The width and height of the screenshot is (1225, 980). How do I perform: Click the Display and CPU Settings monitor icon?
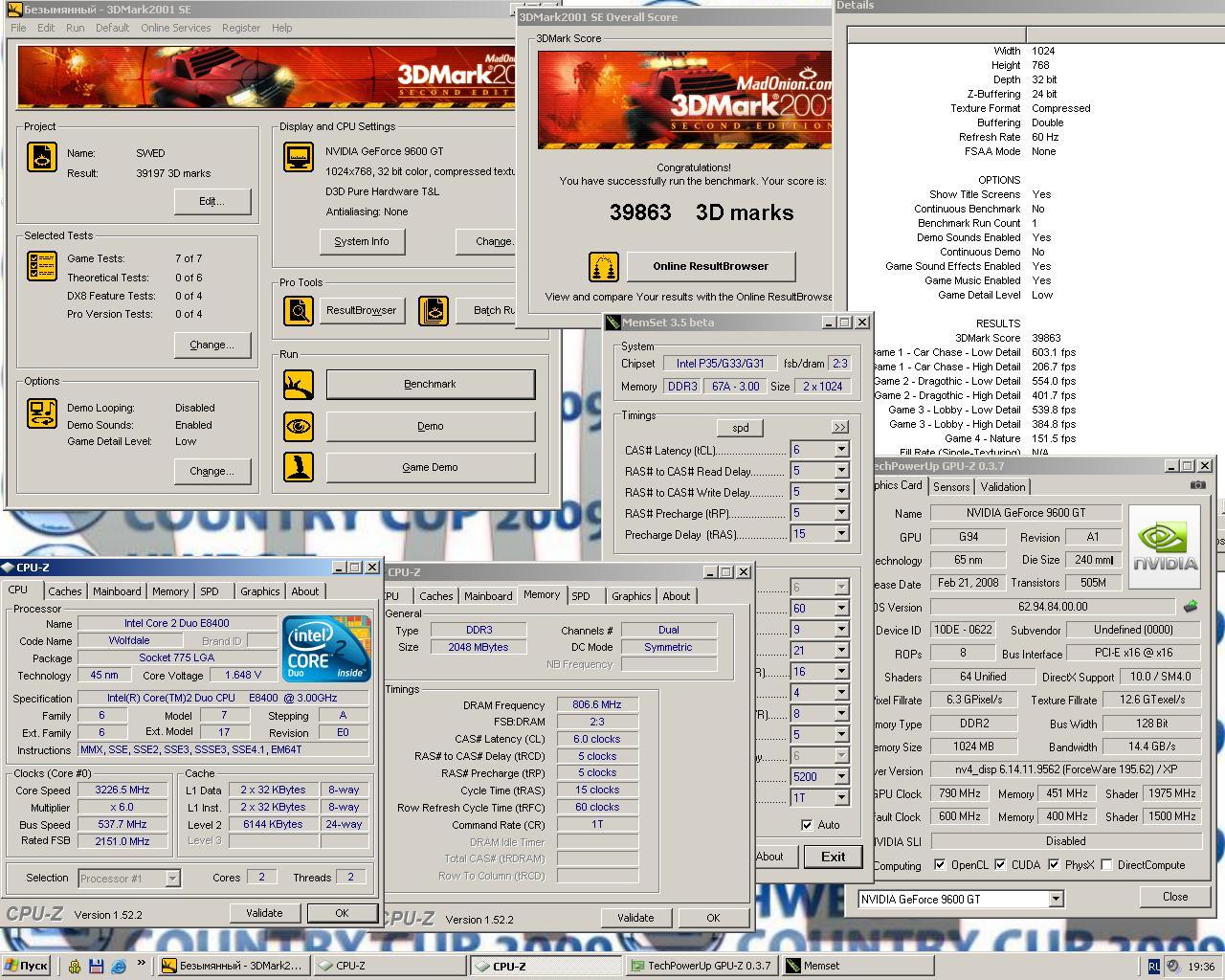(299, 156)
